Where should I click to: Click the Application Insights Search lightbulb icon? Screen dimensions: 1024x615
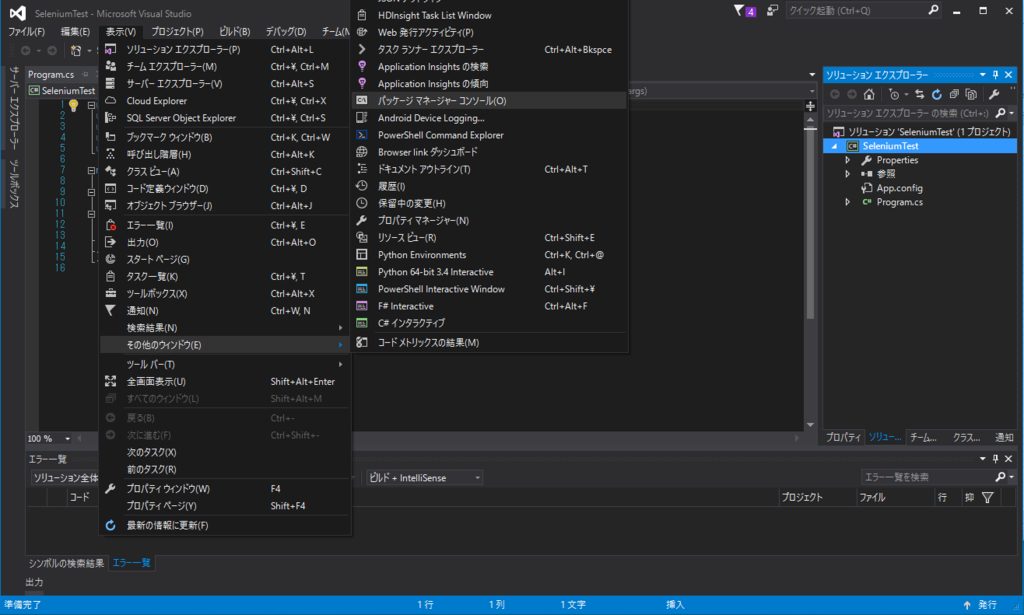(362, 67)
